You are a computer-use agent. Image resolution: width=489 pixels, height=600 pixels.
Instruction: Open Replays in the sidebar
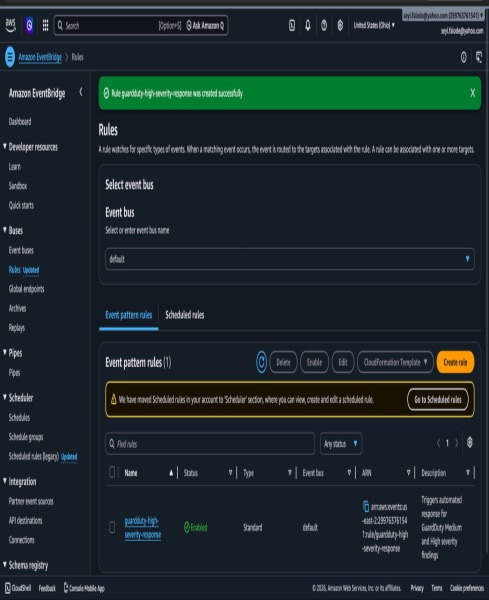(16, 328)
